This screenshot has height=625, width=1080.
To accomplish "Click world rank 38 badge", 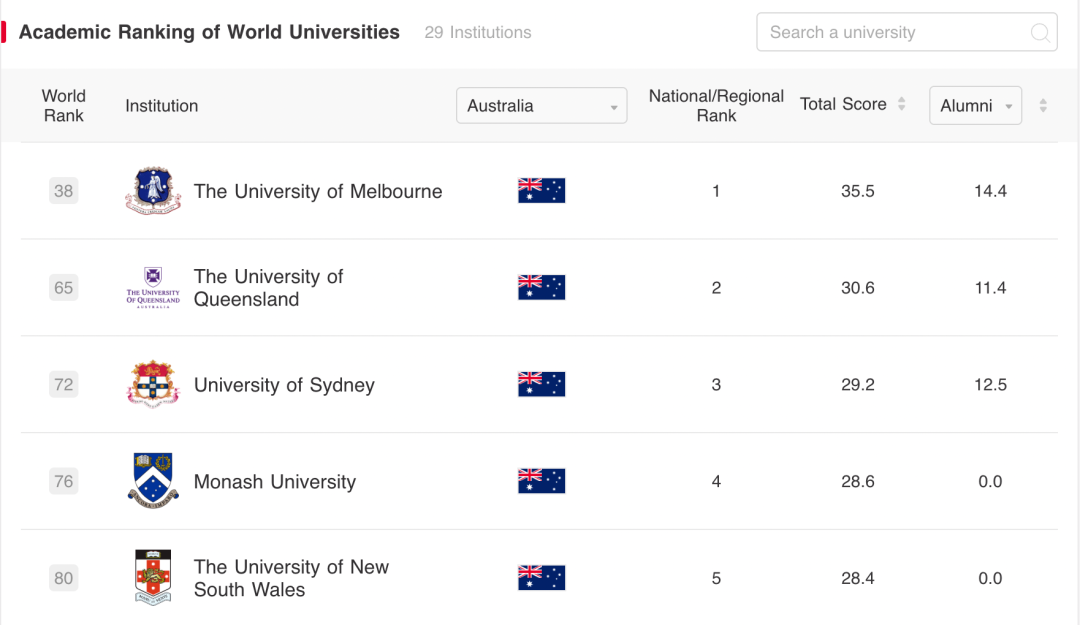I will tap(64, 191).
